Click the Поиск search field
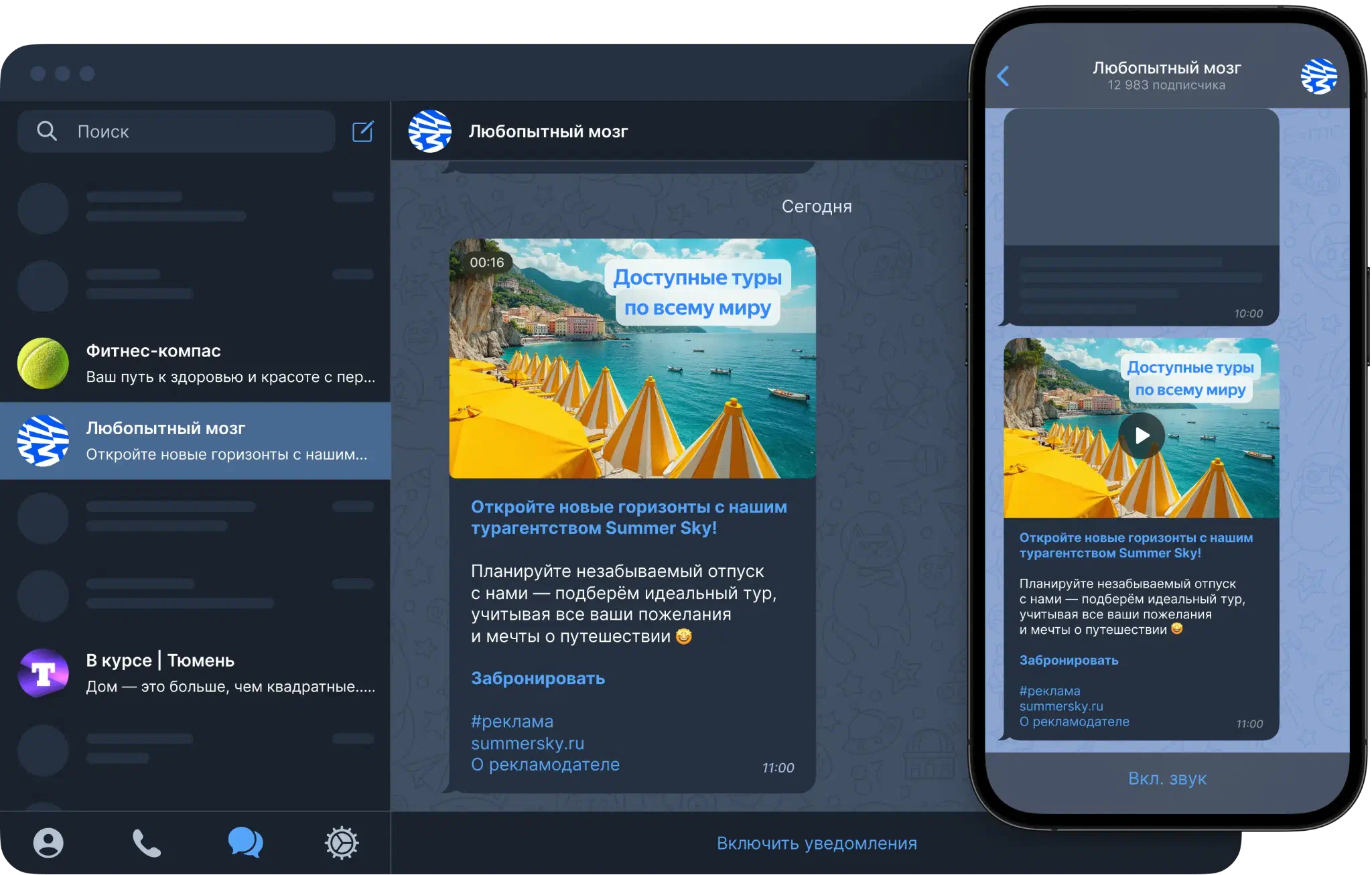This screenshot has height=875, width=1372. pos(176,131)
